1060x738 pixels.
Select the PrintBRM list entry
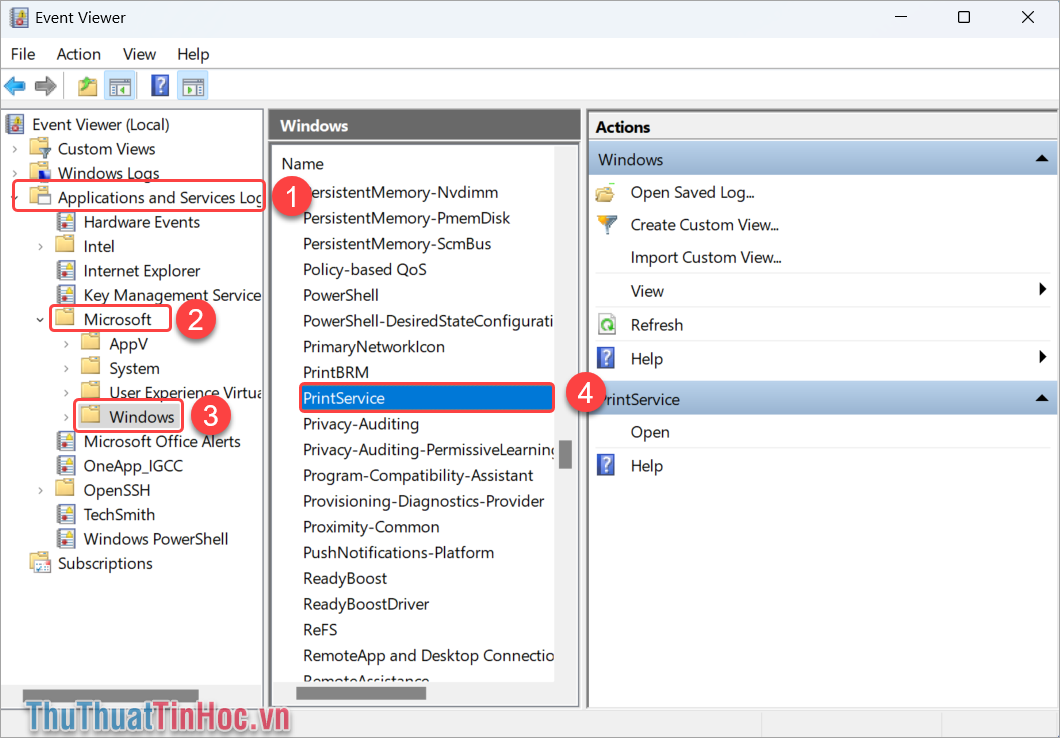(x=336, y=372)
